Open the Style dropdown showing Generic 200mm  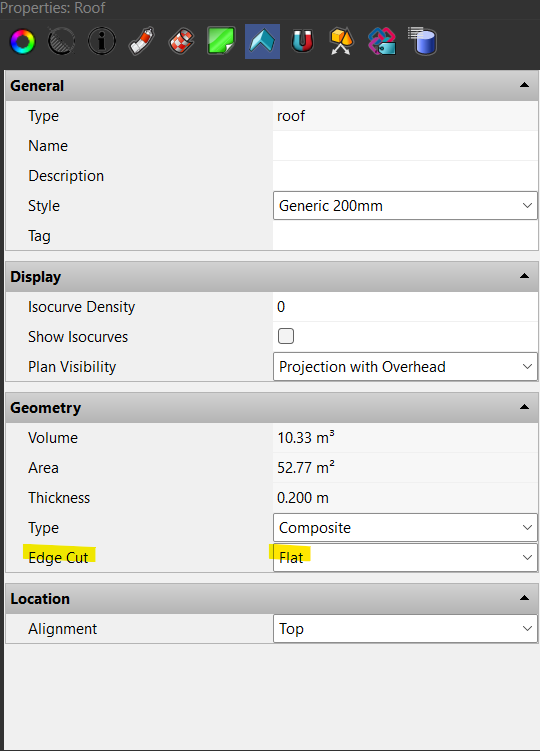click(405, 205)
